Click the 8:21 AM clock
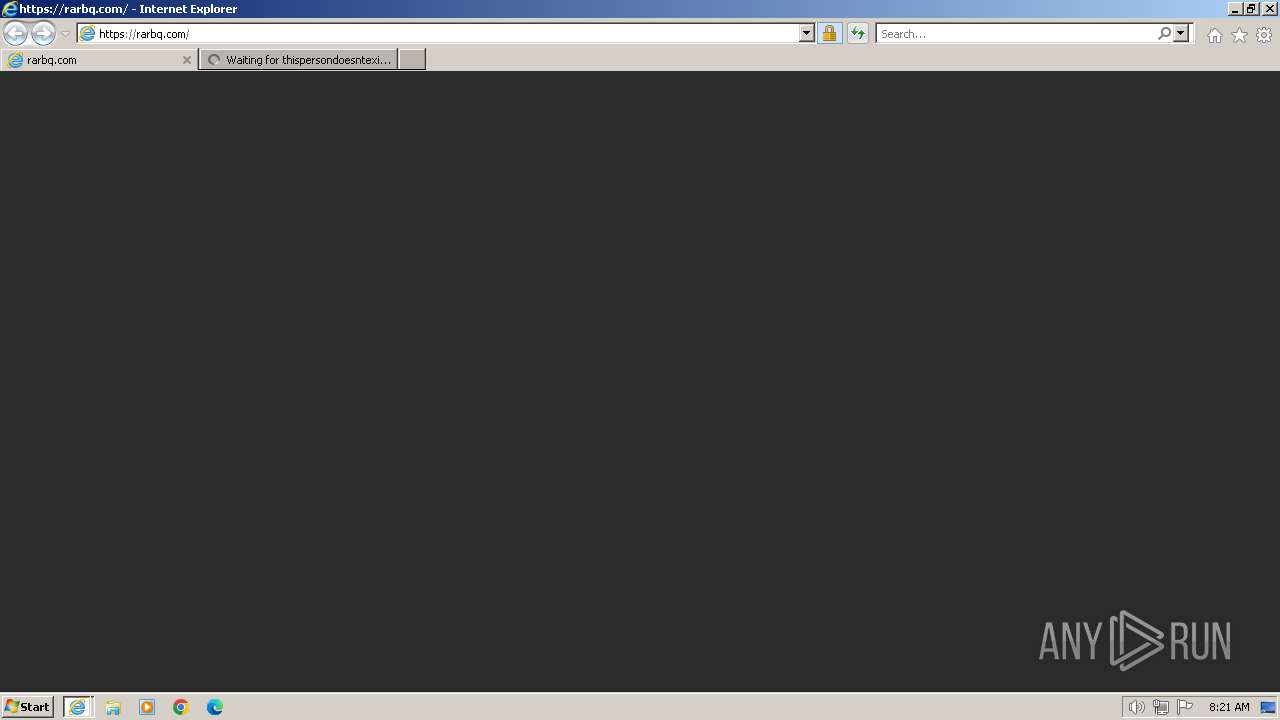This screenshot has height=720, width=1280. (1229, 707)
